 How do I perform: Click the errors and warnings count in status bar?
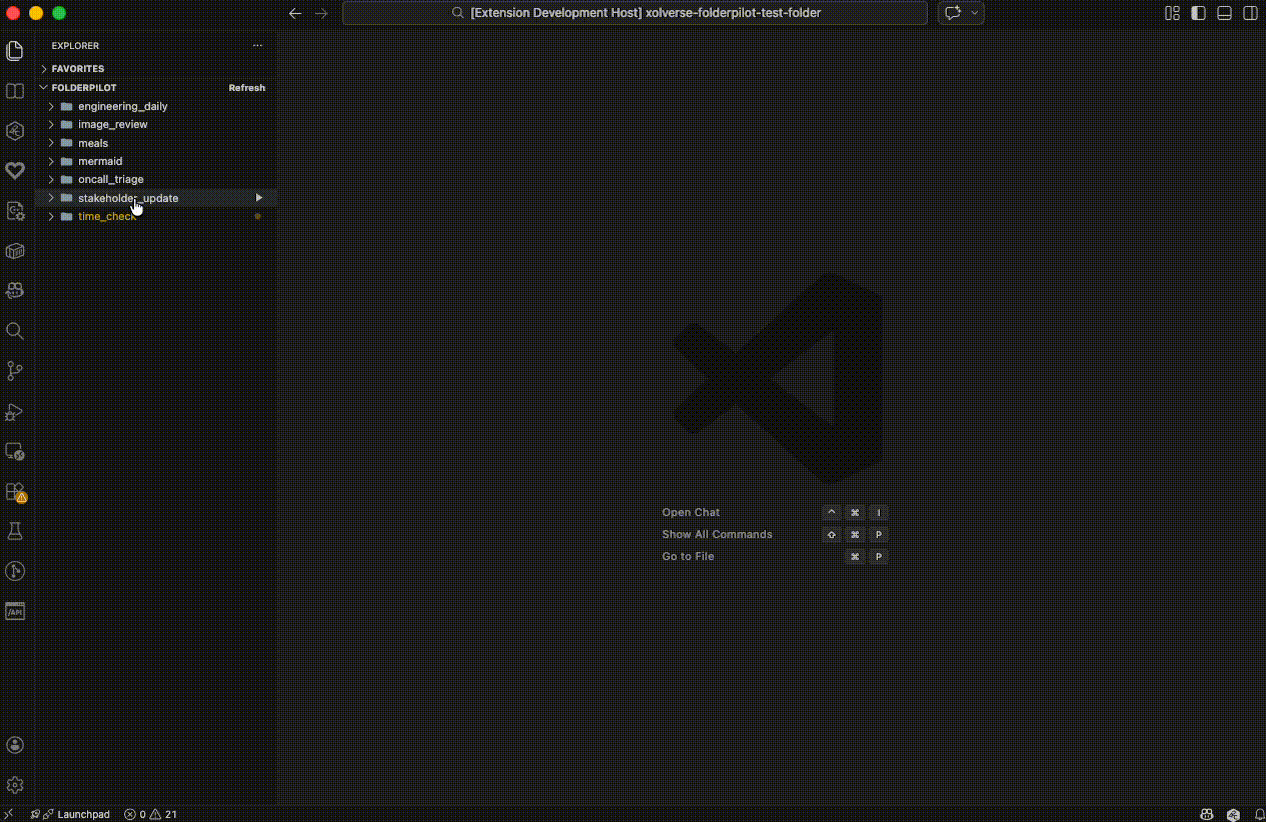coord(150,814)
